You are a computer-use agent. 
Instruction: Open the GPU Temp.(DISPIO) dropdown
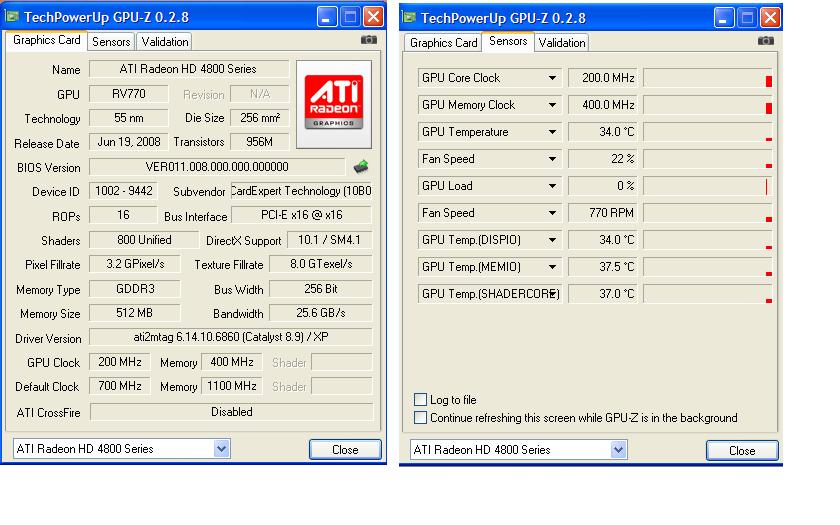[552, 240]
